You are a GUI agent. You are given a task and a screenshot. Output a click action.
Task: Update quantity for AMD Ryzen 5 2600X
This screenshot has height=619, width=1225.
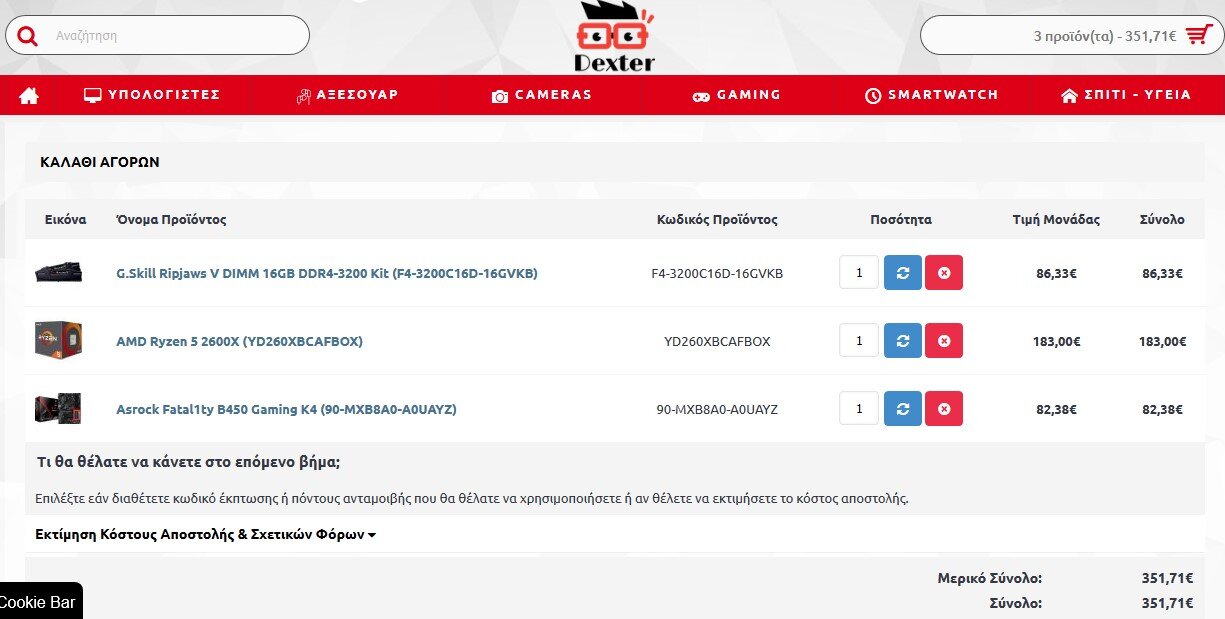(x=902, y=341)
